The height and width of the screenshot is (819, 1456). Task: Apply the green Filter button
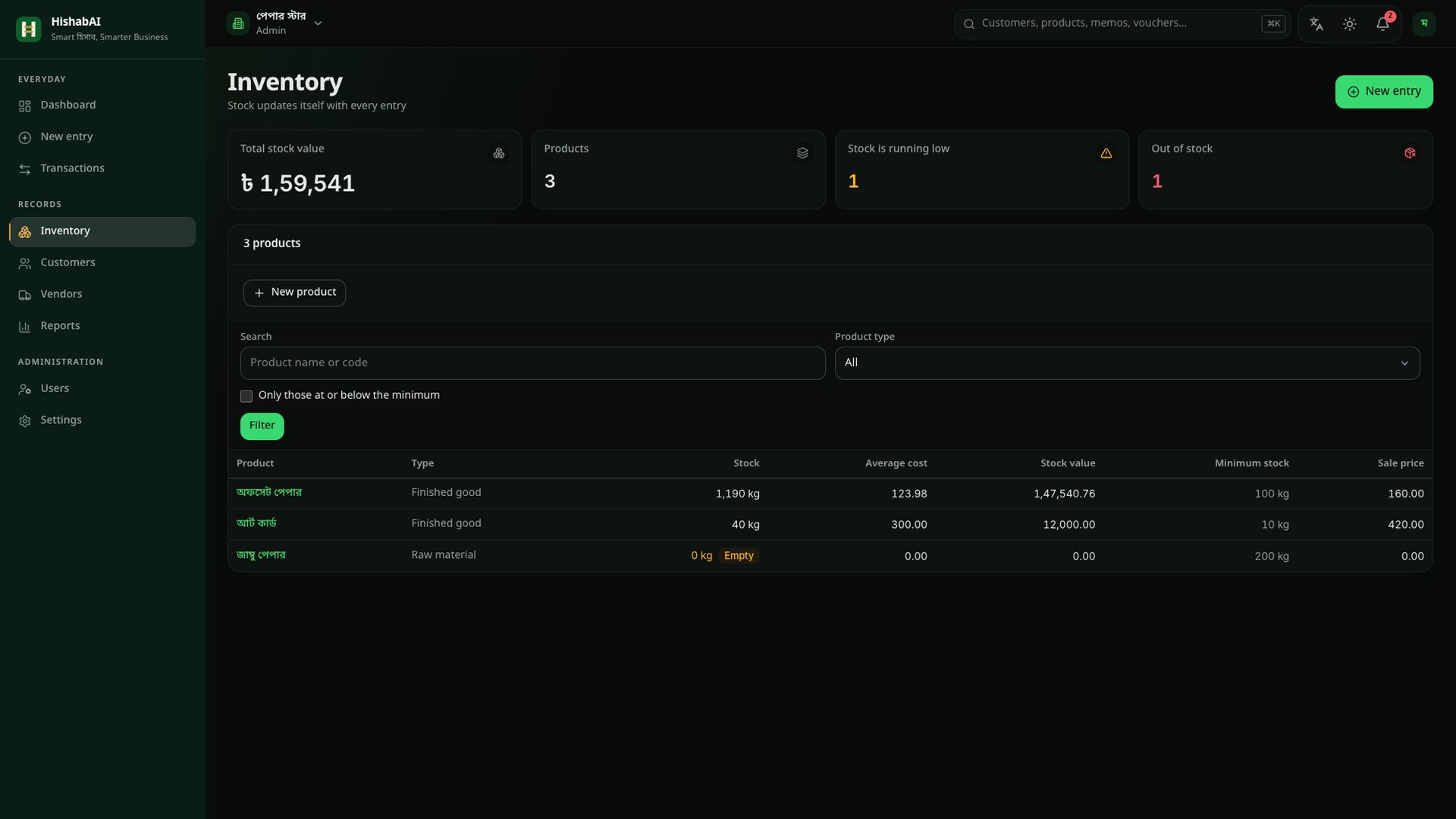point(262,426)
